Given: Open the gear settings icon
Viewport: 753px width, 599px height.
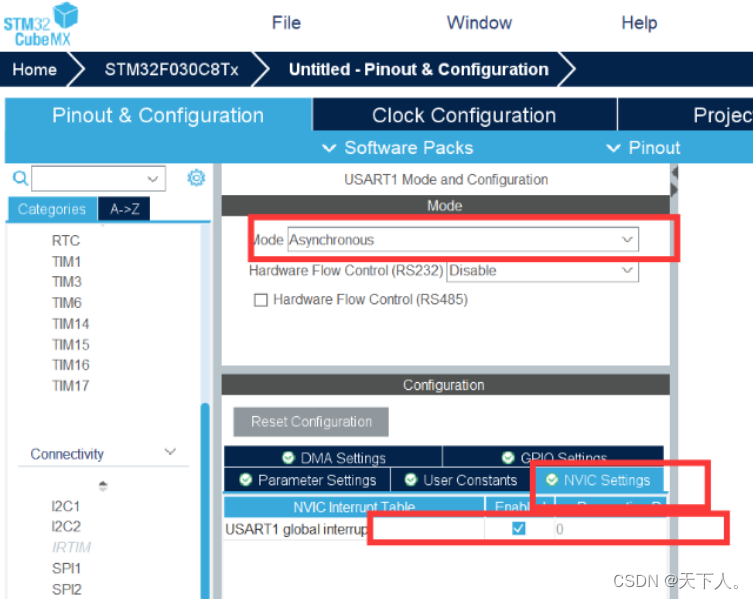Looking at the screenshot, I should tap(196, 178).
